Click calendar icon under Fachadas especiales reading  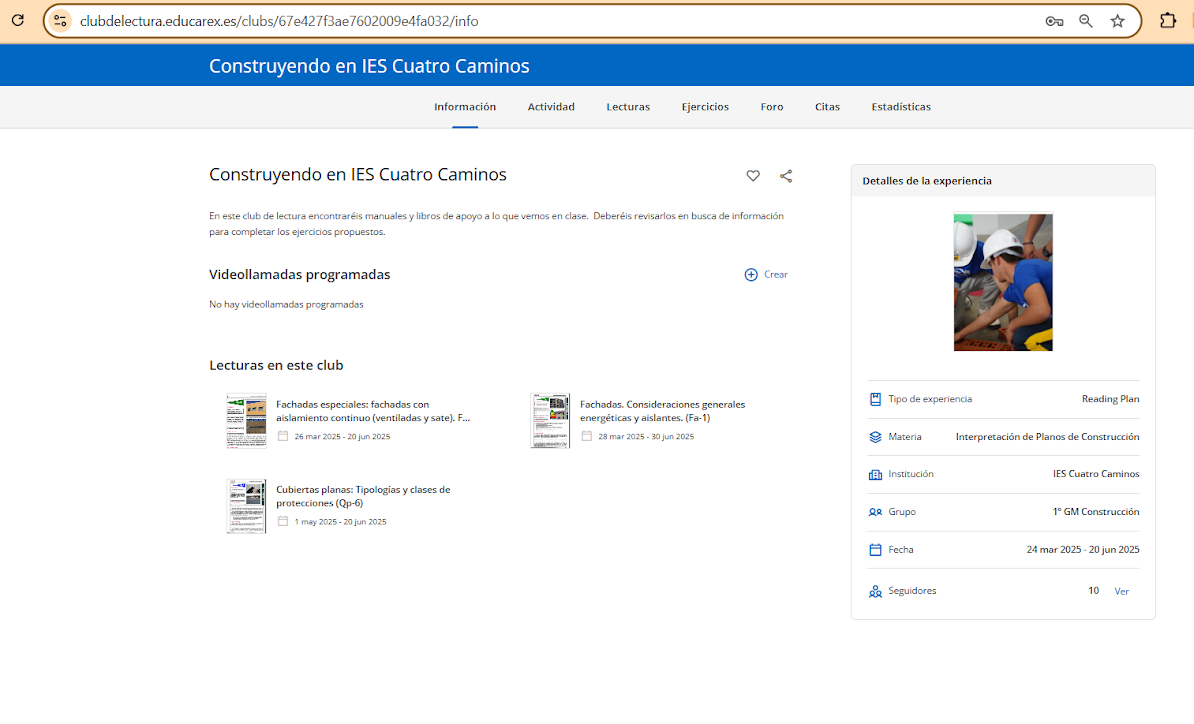pyautogui.click(x=283, y=436)
